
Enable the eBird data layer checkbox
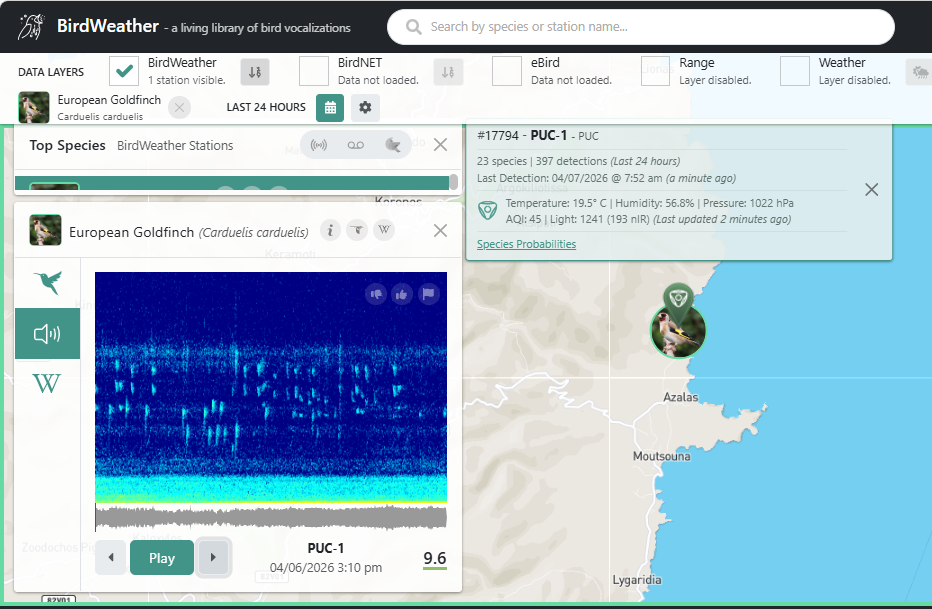pos(507,71)
